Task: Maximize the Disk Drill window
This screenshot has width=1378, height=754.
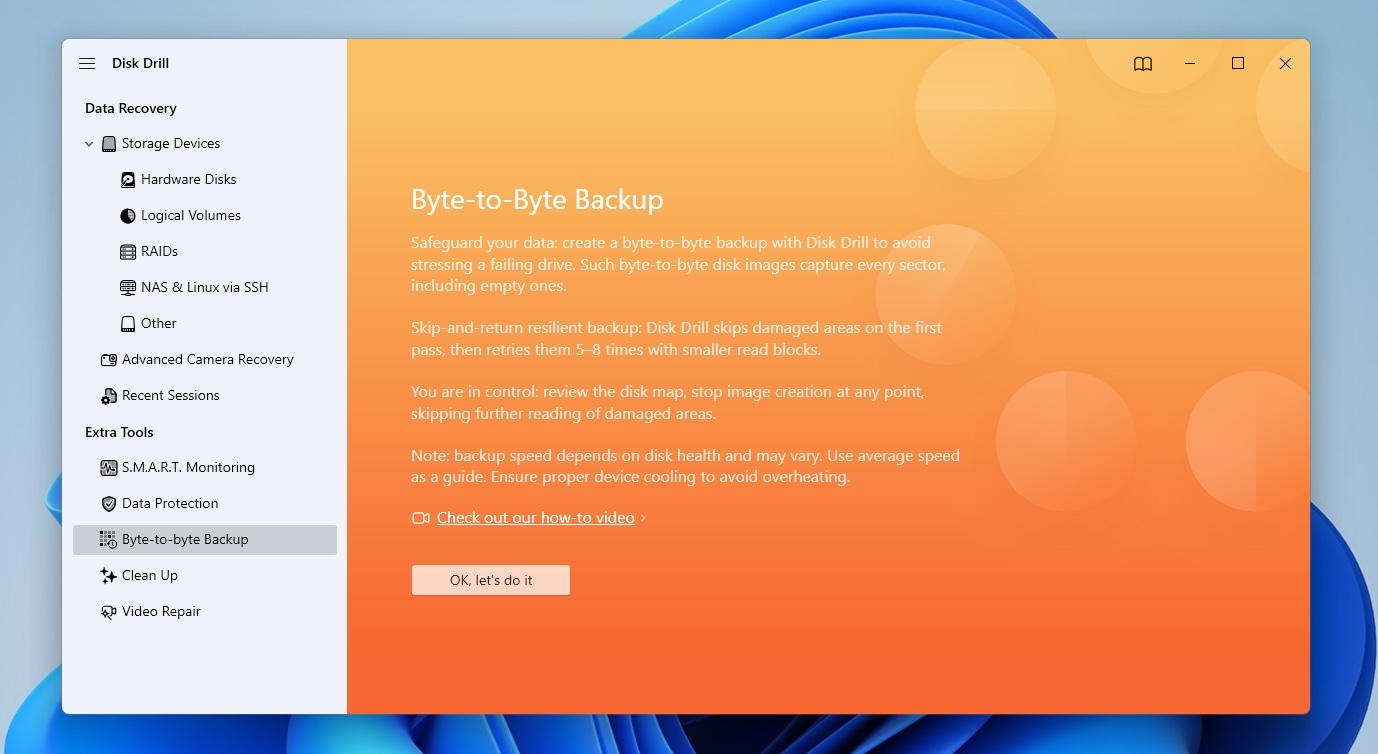Action: coord(1238,64)
